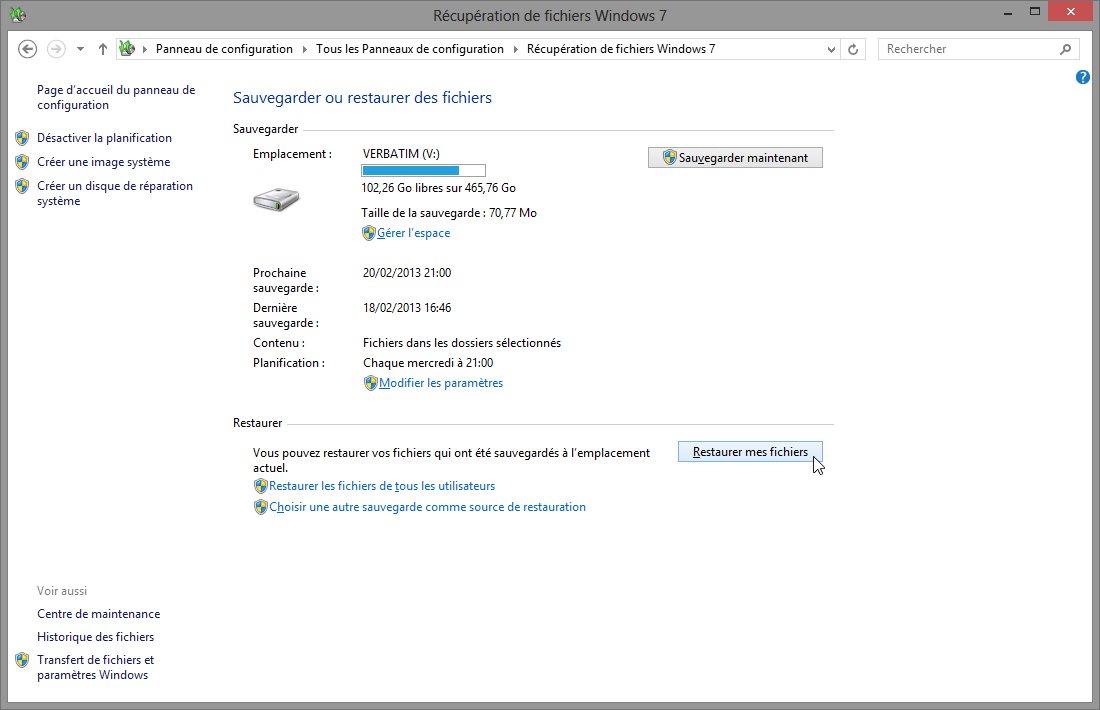Click the search magnifier icon

pos(1065,49)
